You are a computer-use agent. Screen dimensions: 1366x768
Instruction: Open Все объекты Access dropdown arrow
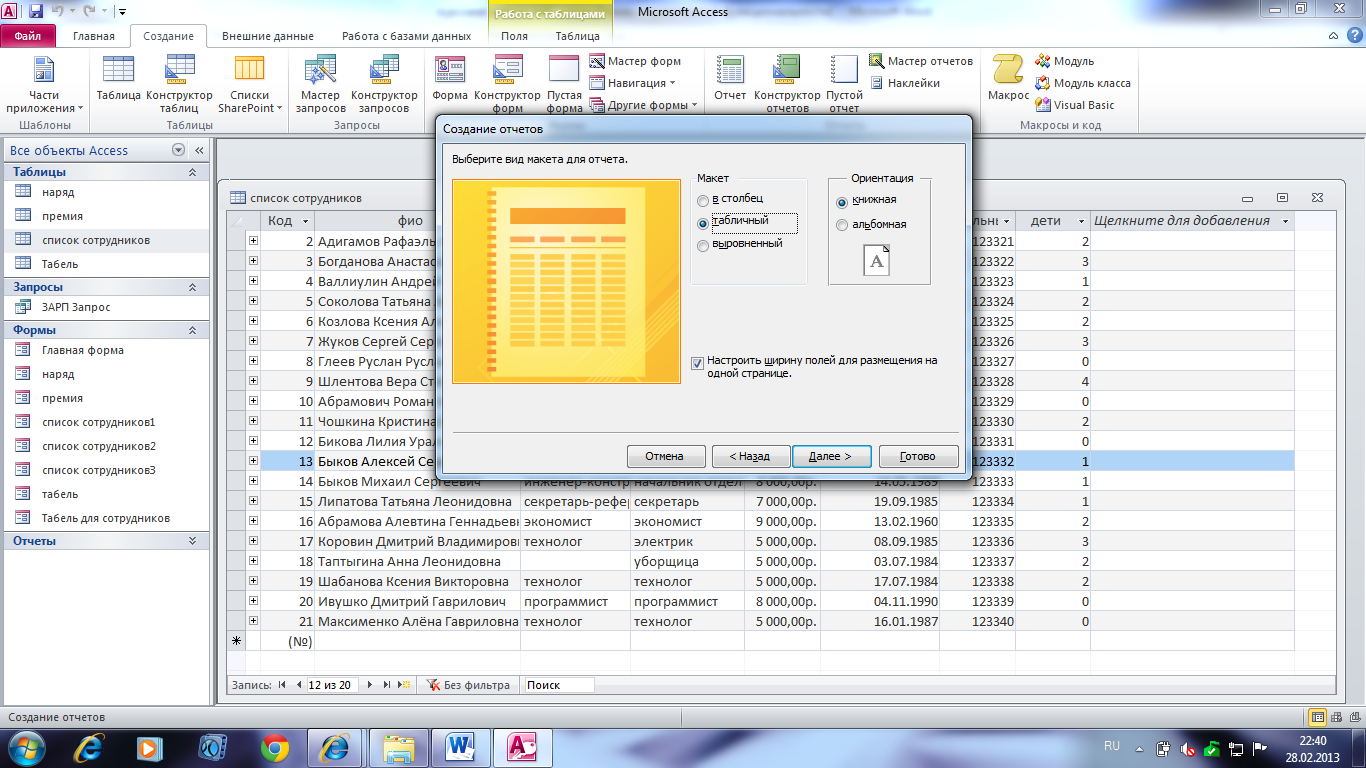[178, 150]
